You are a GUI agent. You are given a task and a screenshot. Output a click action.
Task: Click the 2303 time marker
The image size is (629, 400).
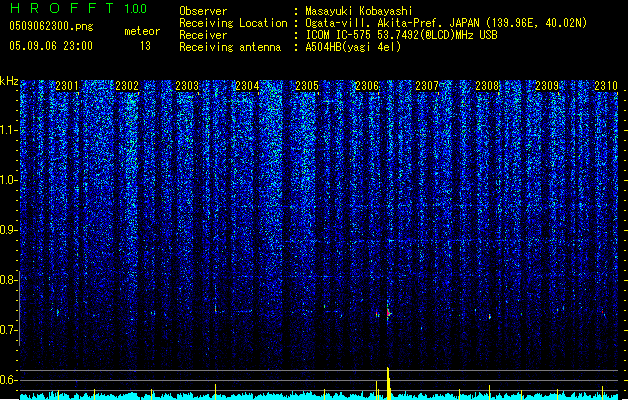click(187, 86)
